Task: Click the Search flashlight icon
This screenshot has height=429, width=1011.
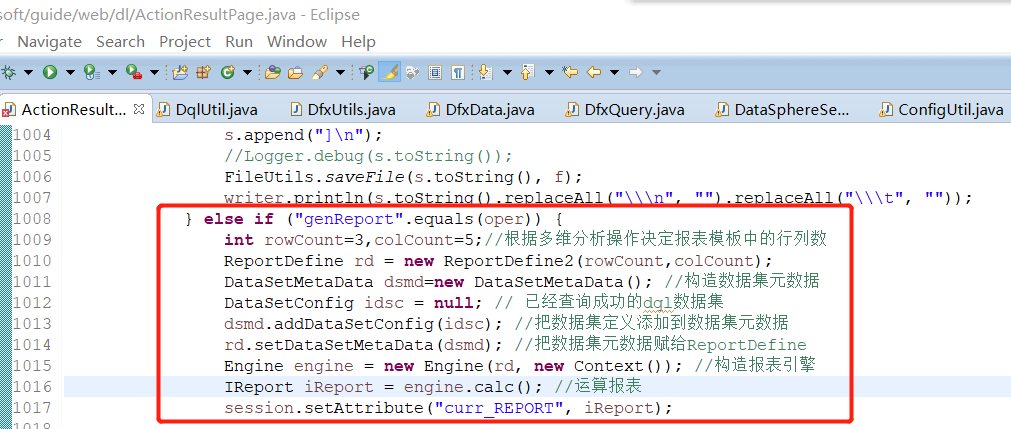Action: tap(320, 72)
